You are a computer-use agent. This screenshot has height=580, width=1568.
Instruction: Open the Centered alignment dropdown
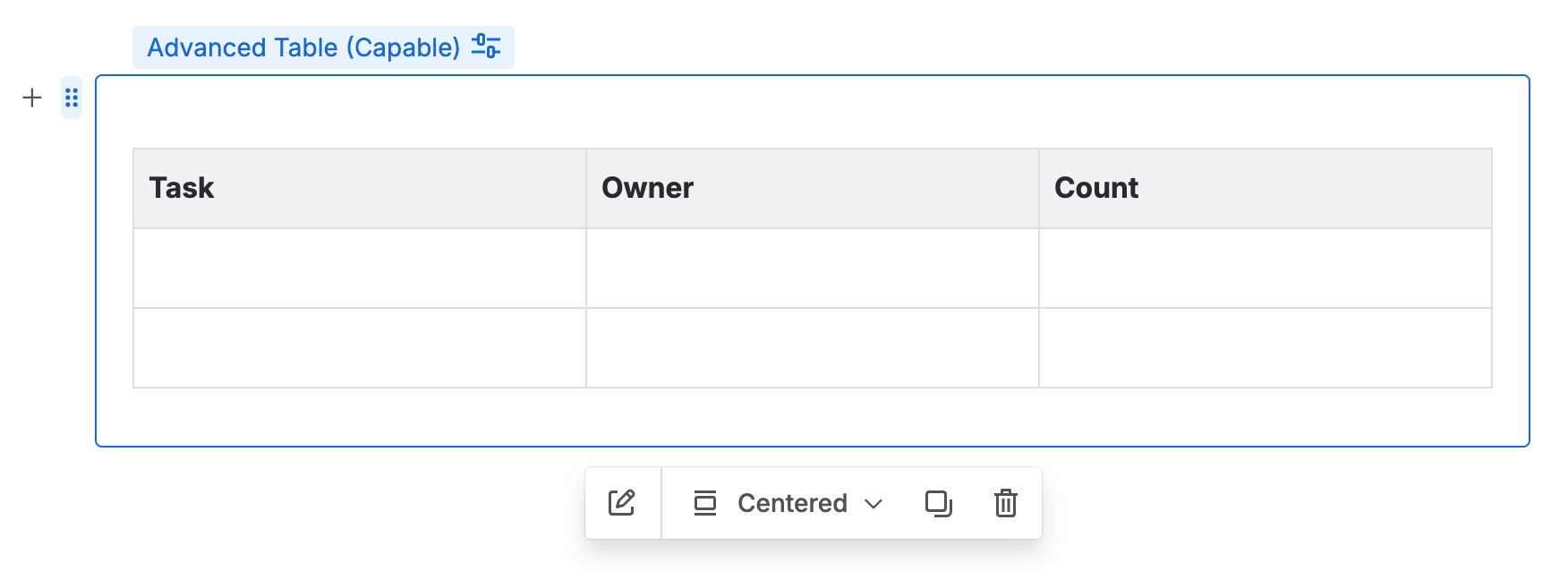point(792,503)
